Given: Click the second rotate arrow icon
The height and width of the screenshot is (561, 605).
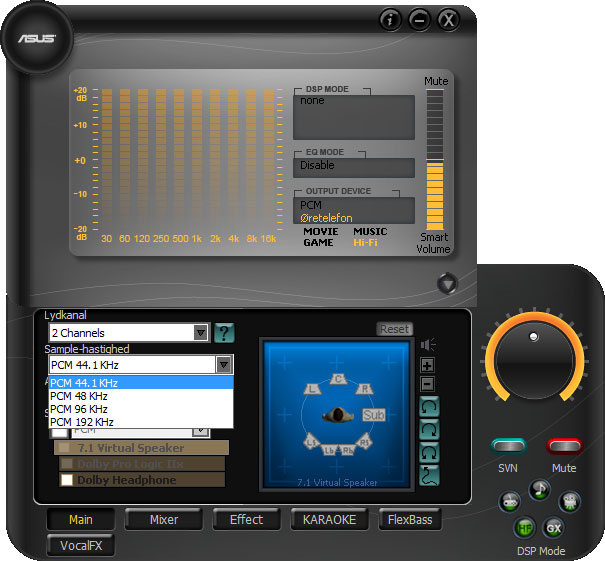Looking at the screenshot, I should pos(429,429).
